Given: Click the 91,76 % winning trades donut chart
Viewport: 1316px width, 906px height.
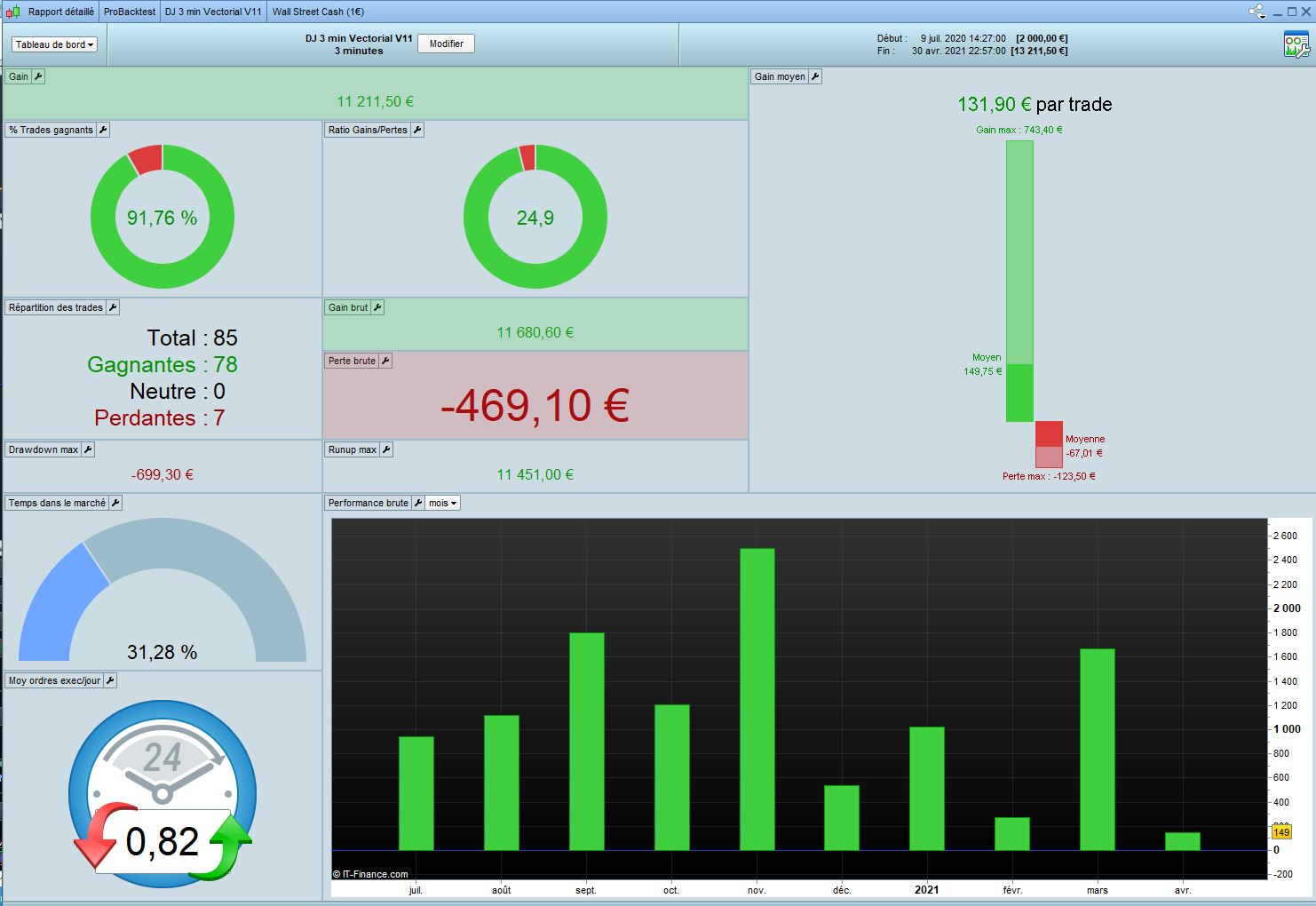Looking at the screenshot, I should pos(163,217).
